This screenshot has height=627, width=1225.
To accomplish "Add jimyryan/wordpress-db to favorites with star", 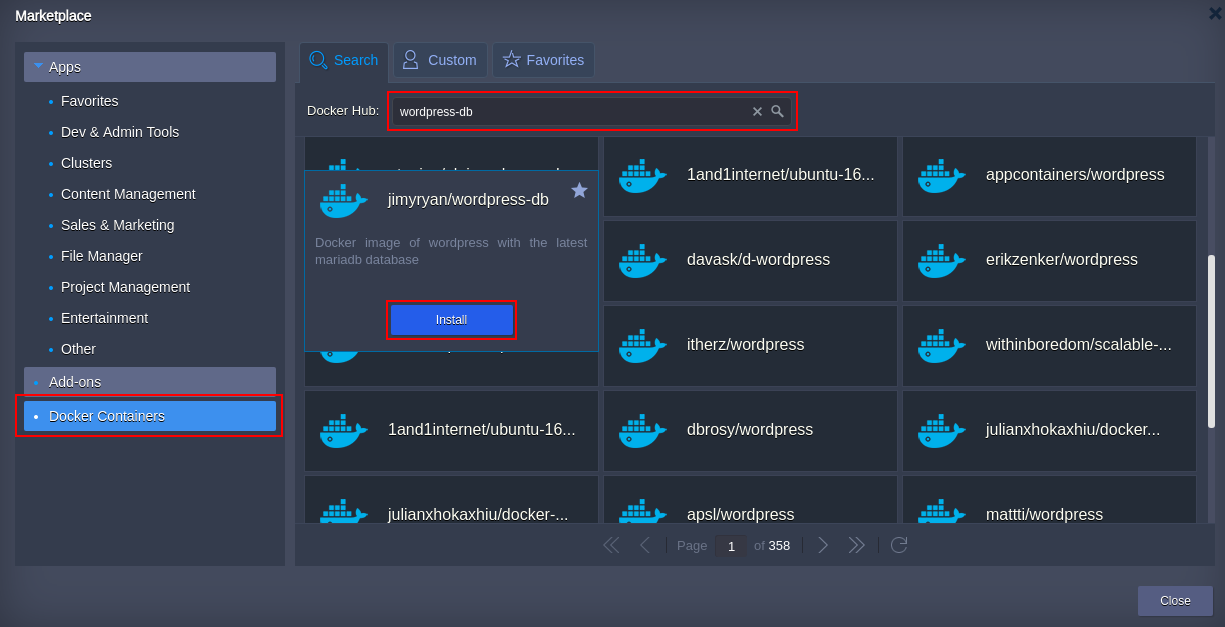I will click(579, 190).
